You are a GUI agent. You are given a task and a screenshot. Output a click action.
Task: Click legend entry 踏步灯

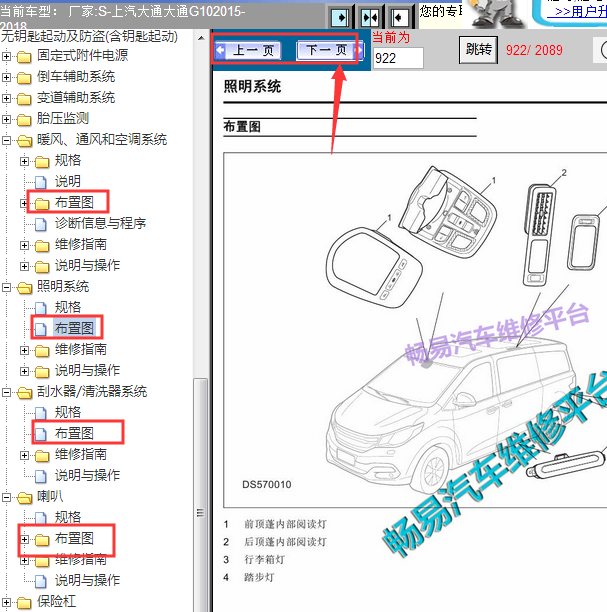[259, 577]
